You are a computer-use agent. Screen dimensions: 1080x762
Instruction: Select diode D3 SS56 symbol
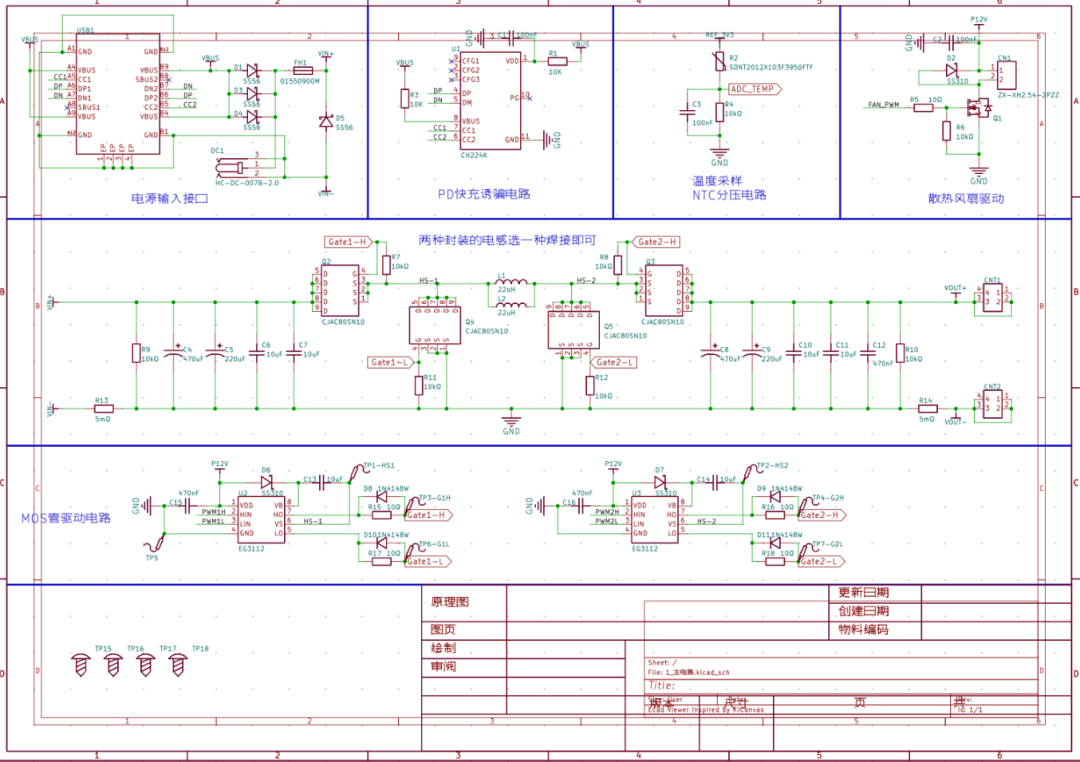coord(253,94)
